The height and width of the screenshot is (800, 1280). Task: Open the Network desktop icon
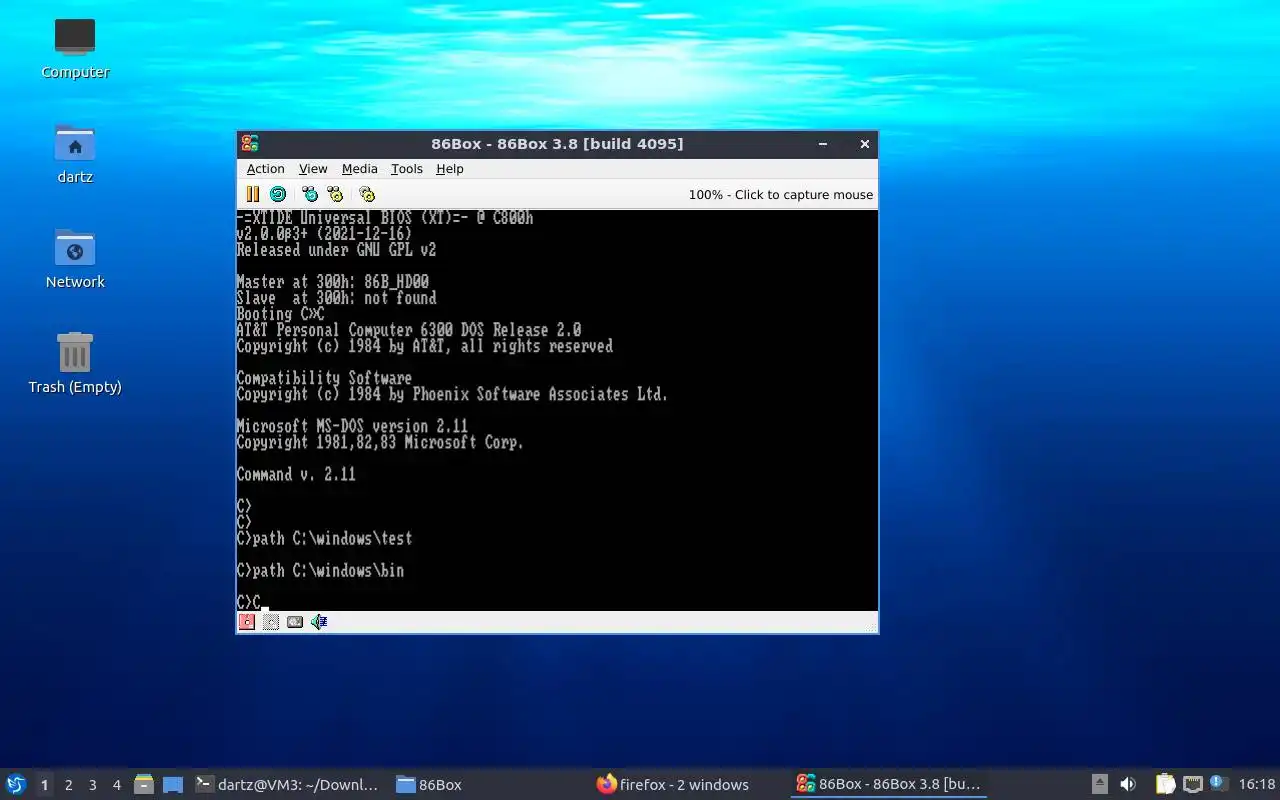[x=75, y=259]
